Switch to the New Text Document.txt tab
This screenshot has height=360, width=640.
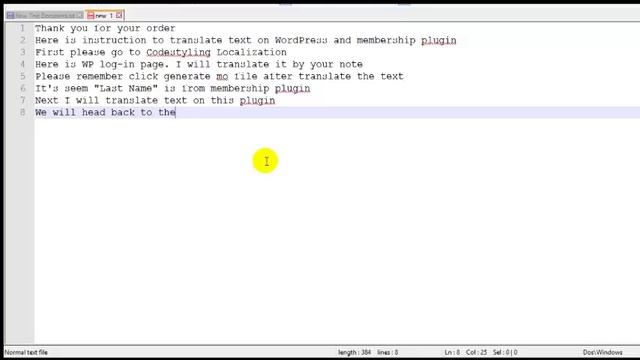click(x=45, y=16)
